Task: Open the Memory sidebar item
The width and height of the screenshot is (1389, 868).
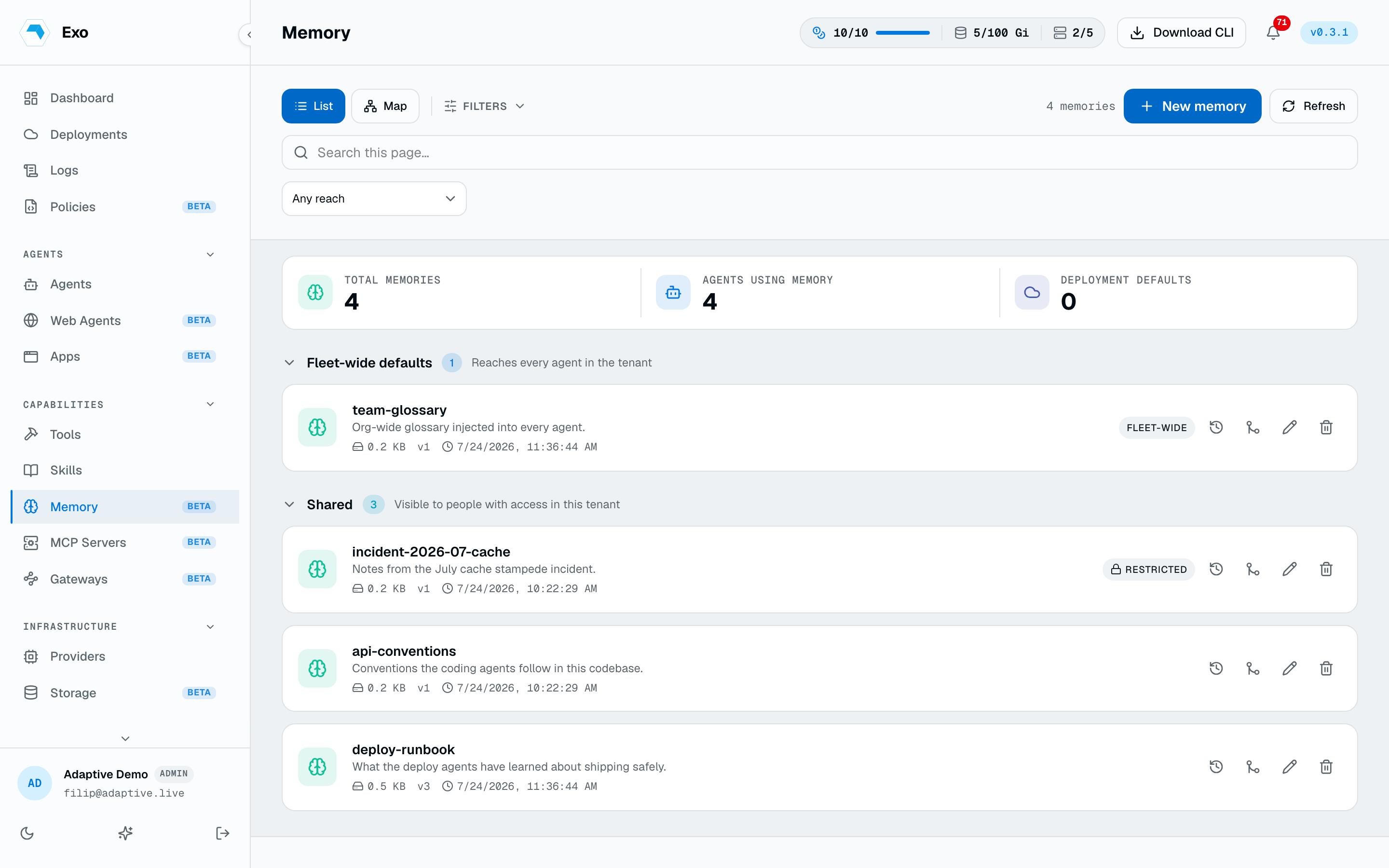Action: coord(125,506)
